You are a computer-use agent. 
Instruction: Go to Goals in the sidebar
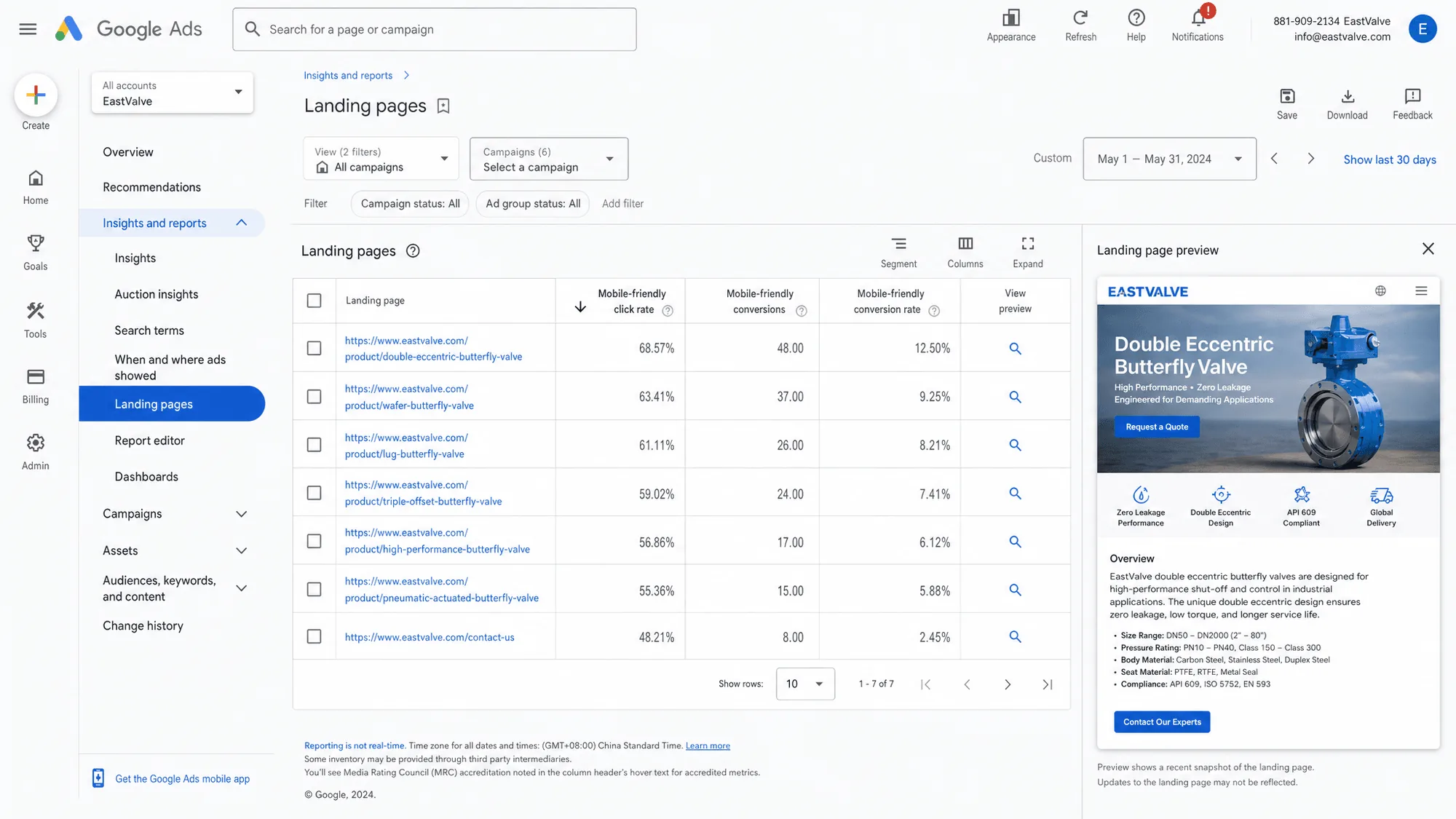point(35,253)
